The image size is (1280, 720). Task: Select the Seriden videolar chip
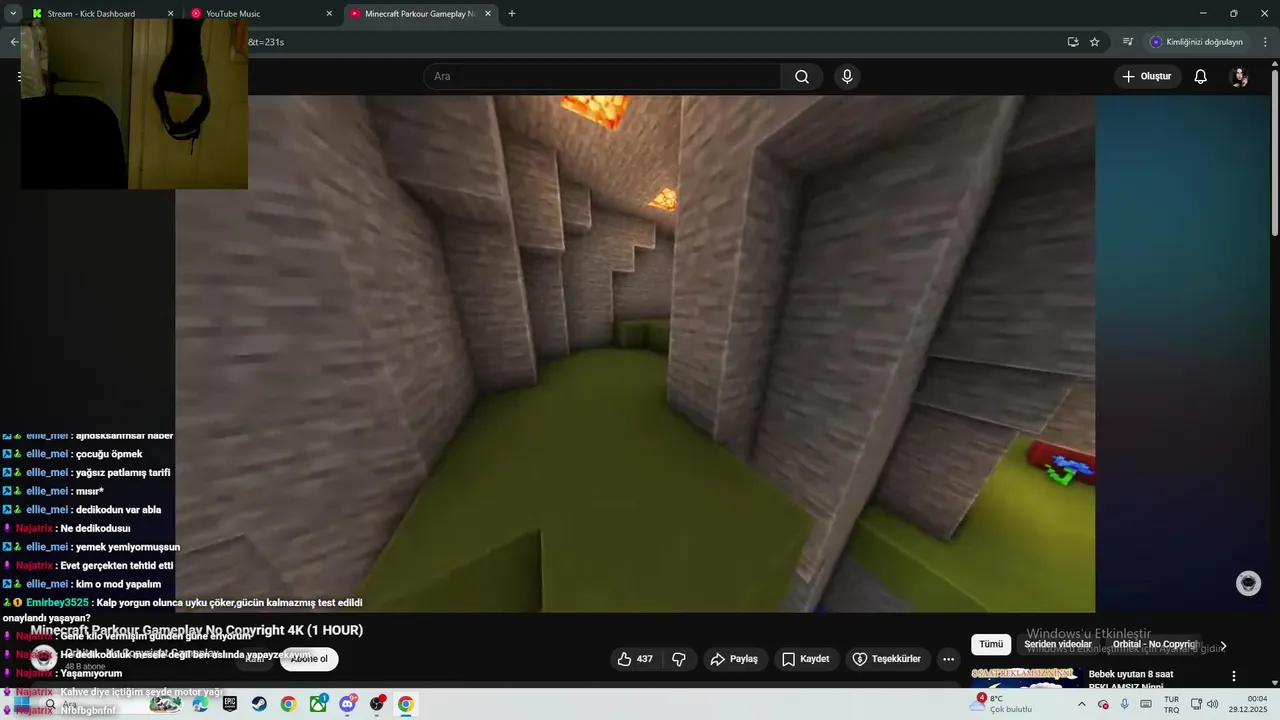point(1058,644)
